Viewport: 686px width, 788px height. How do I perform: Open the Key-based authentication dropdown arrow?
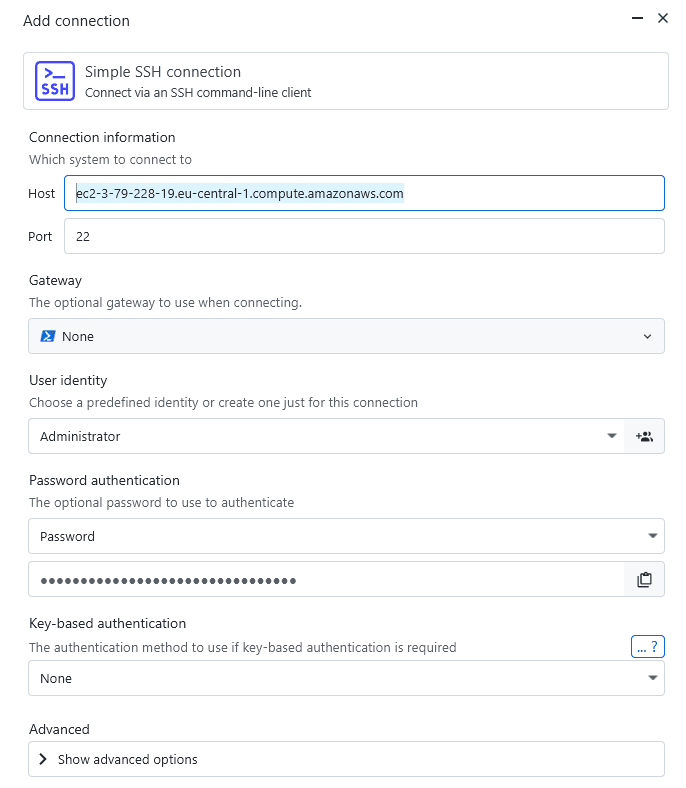(x=653, y=678)
